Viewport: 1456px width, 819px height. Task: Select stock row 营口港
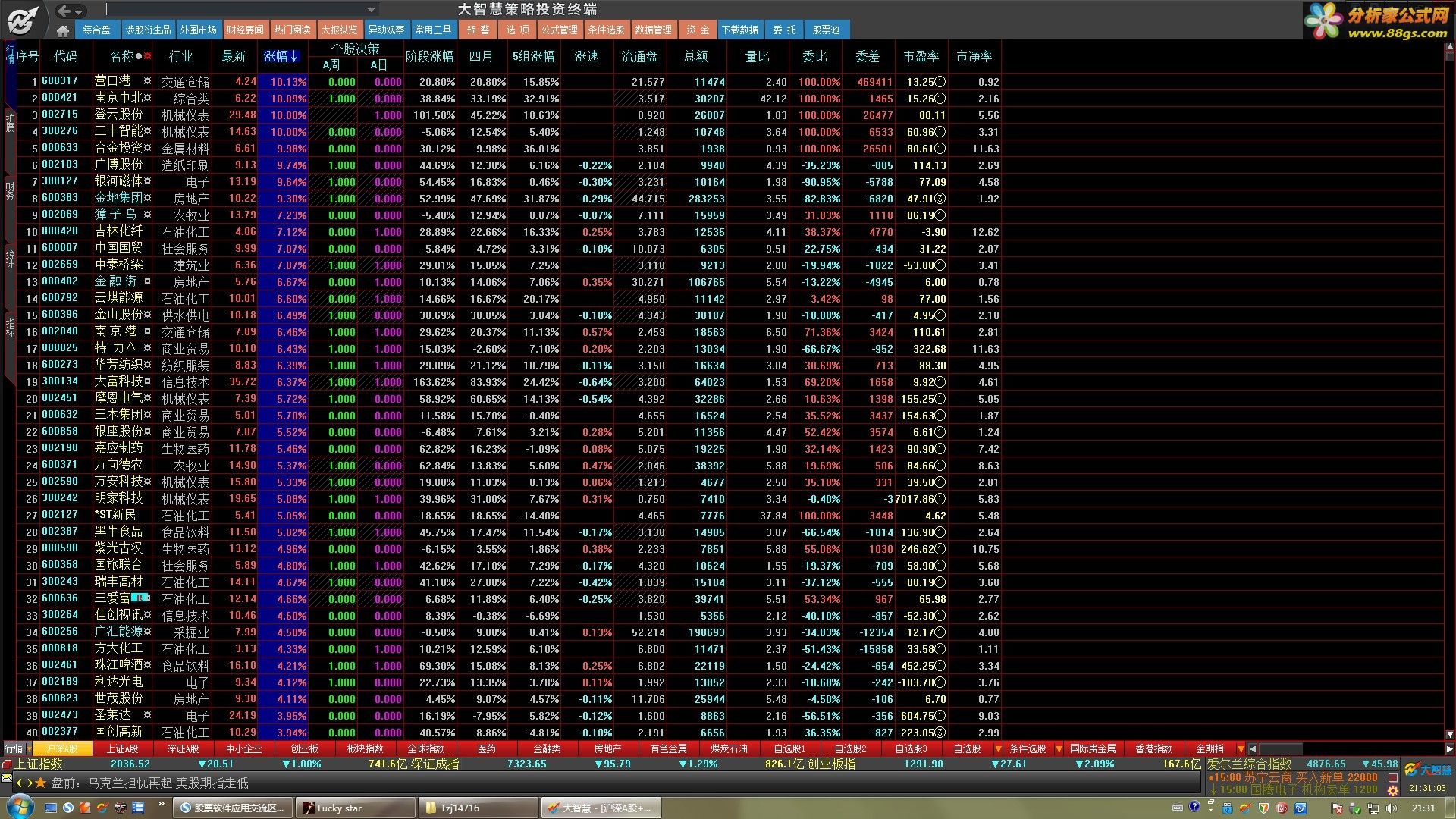click(x=508, y=81)
